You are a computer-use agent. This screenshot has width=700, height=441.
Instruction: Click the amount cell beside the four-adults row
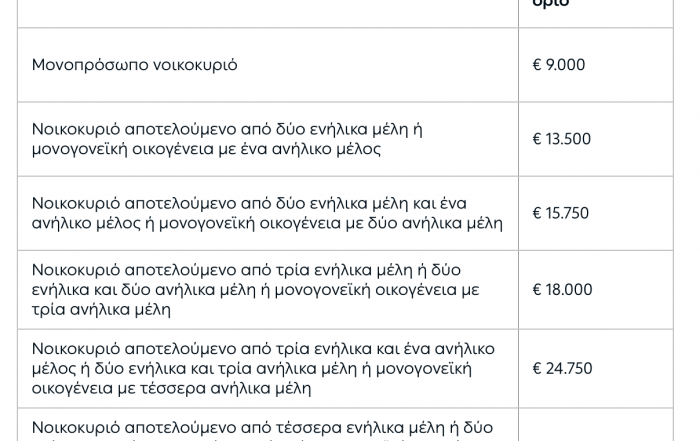coord(595,427)
